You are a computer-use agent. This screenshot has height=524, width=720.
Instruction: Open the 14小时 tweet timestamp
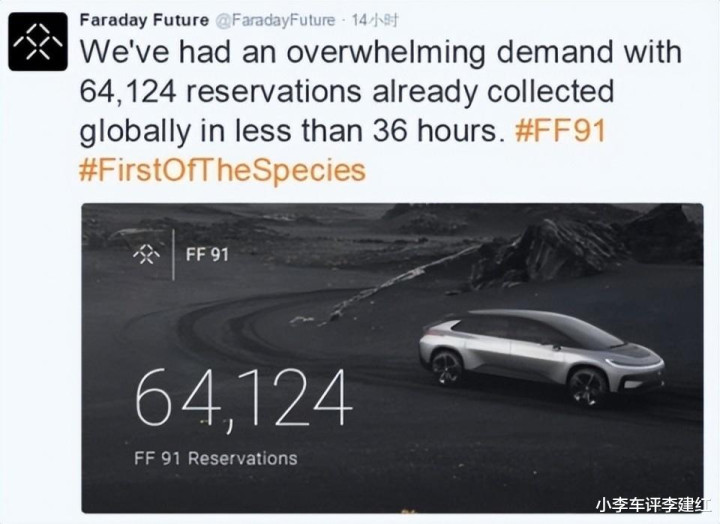click(x=375, y=21)
